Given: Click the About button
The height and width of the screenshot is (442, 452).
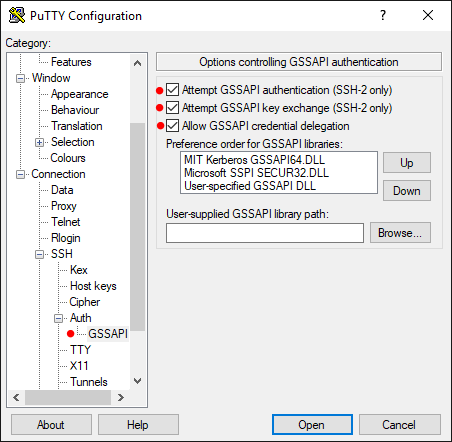Looking at the screenshot, I should click(51, 425).
